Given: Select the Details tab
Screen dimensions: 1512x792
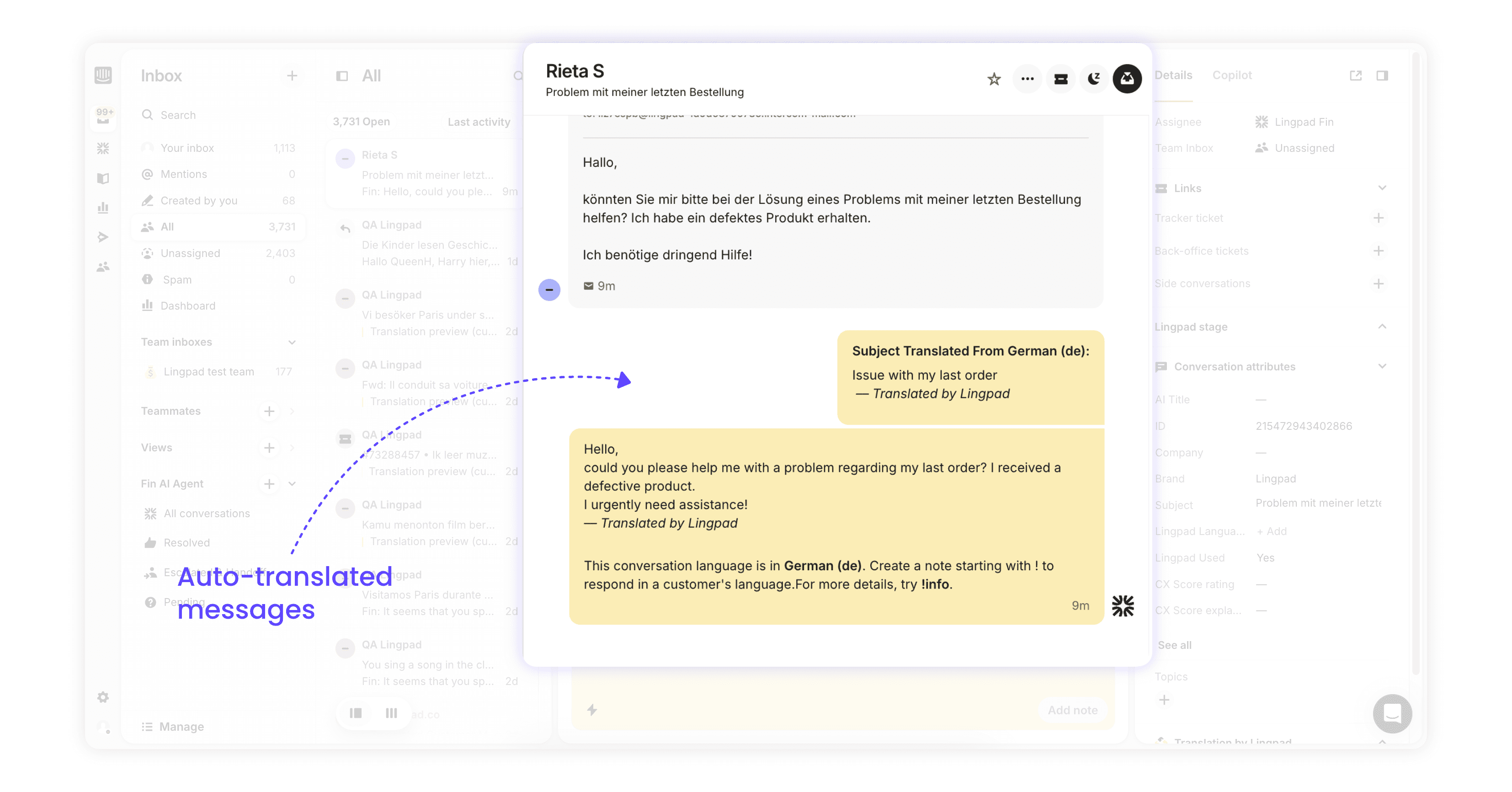Looking at the screenshot, I should point(1173,75).
